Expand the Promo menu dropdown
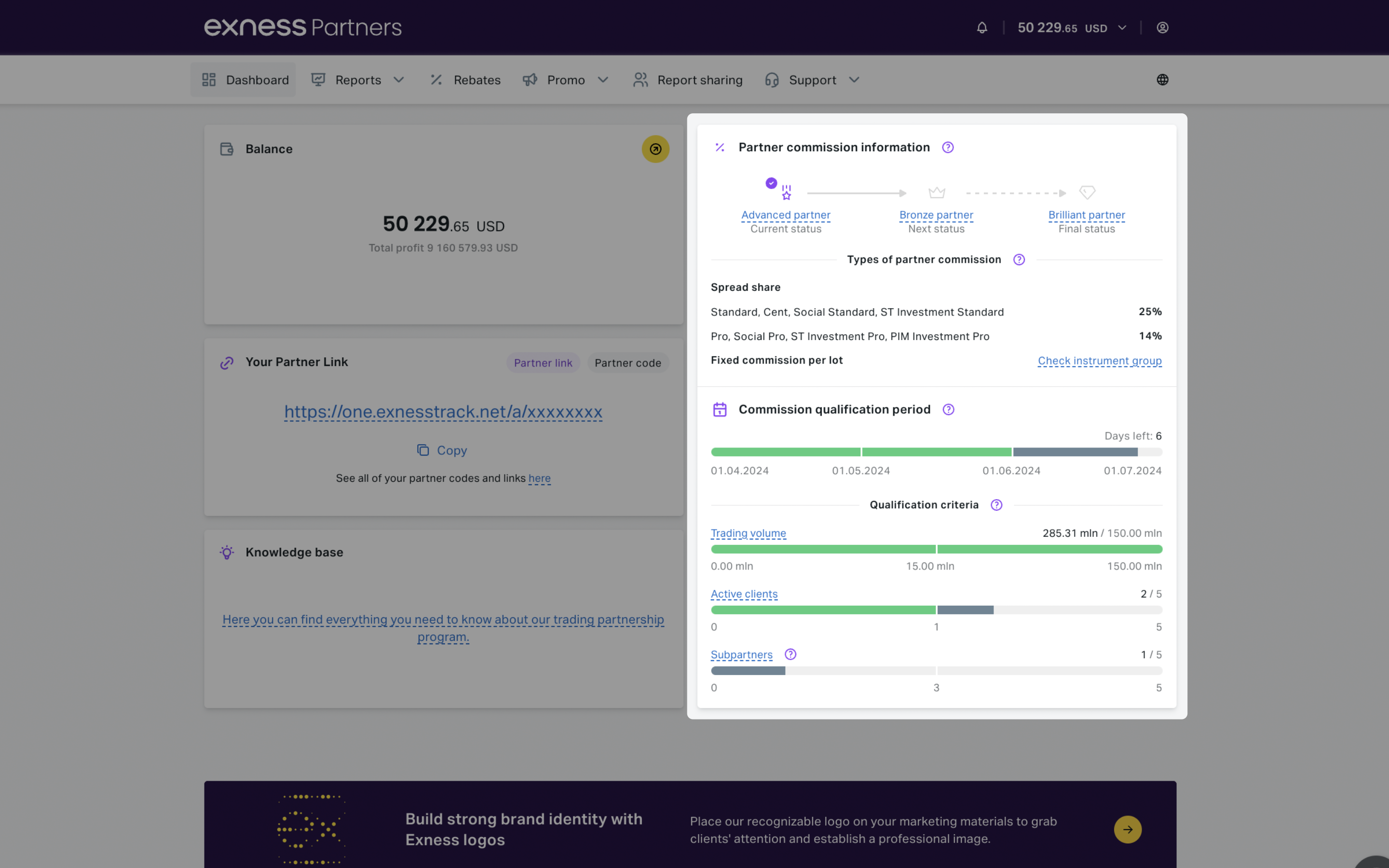 pyautogui.click(x=603, y=80)
